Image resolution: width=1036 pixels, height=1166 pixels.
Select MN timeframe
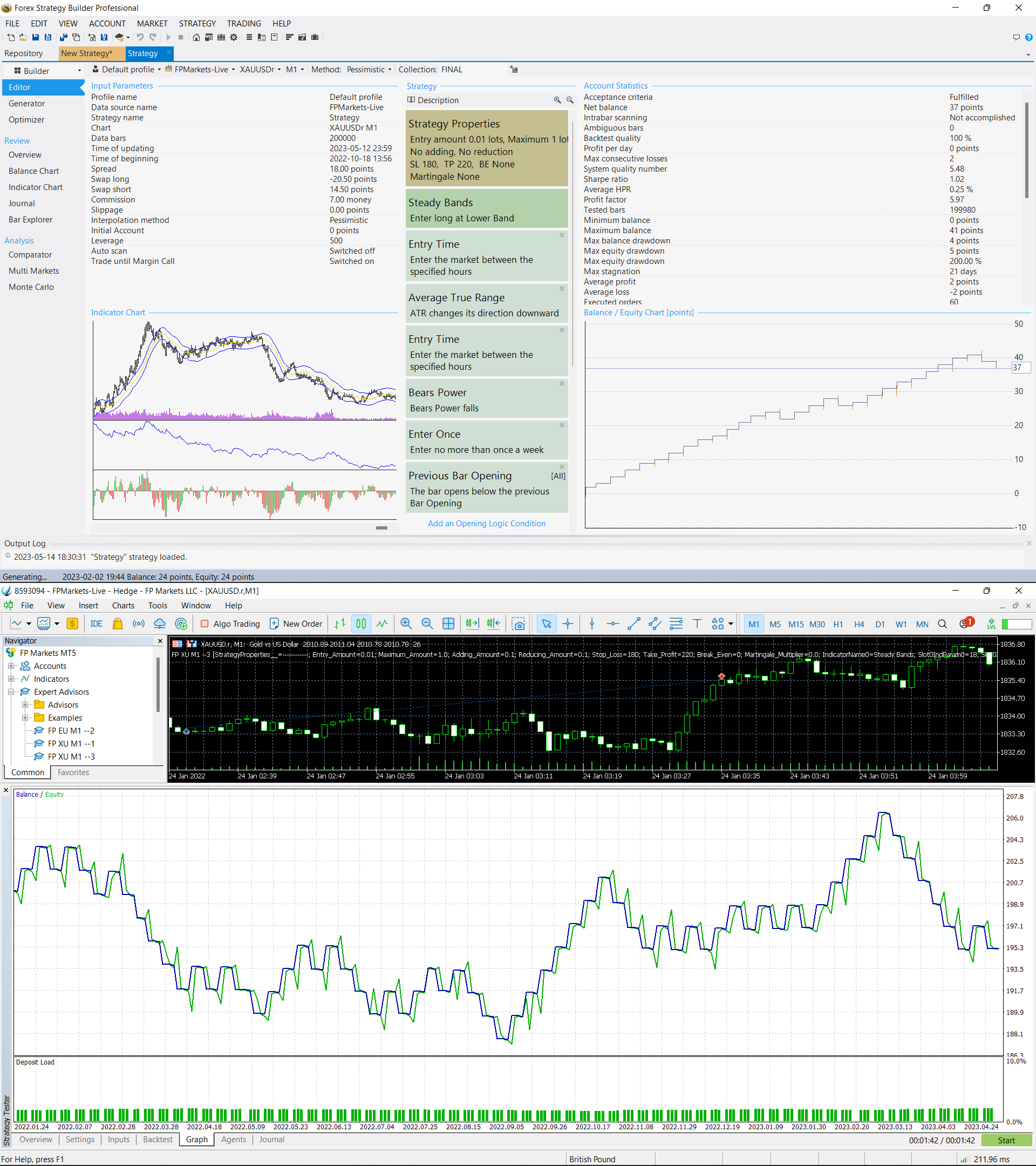(922, 624)
